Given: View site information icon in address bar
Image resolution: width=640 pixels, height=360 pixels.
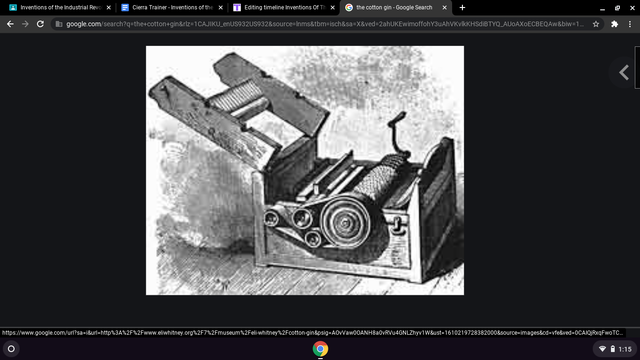Looking at the screenshot, I should click(59, 24).
